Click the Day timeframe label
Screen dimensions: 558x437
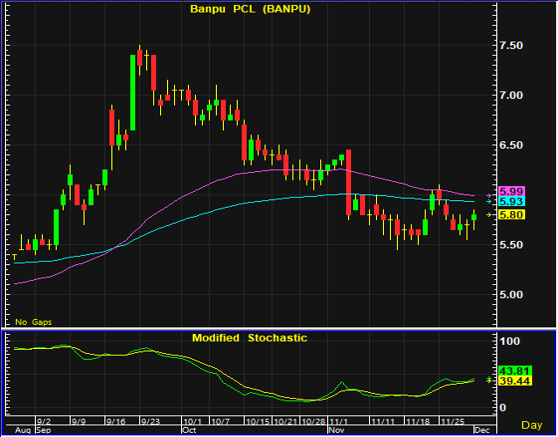pos(532,425)
